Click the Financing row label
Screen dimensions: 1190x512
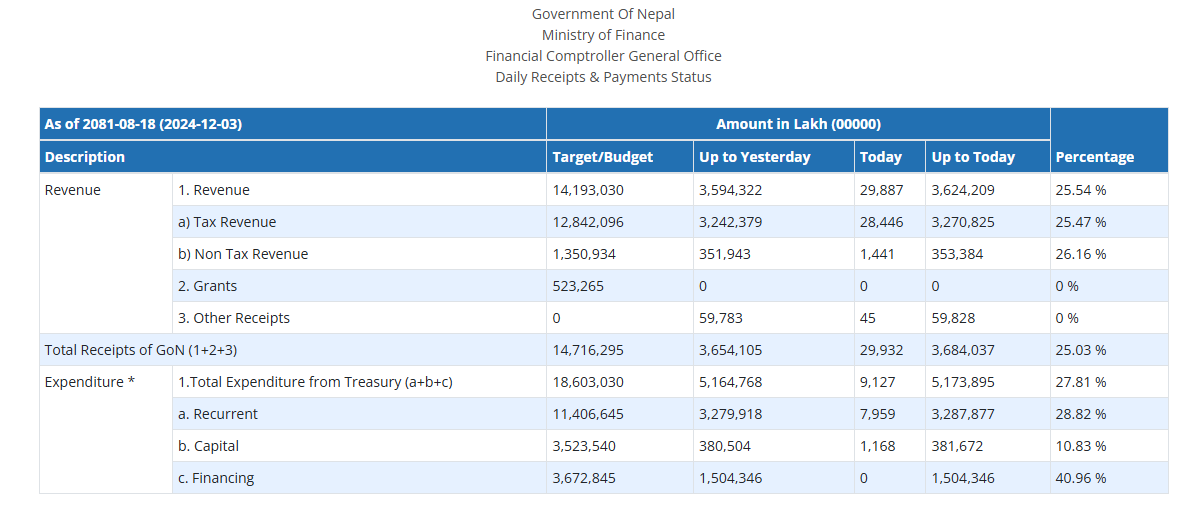click(216, 478)
